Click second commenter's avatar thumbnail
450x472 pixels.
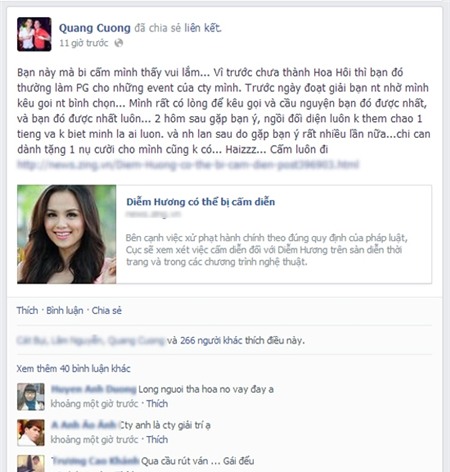pos(31,433)
